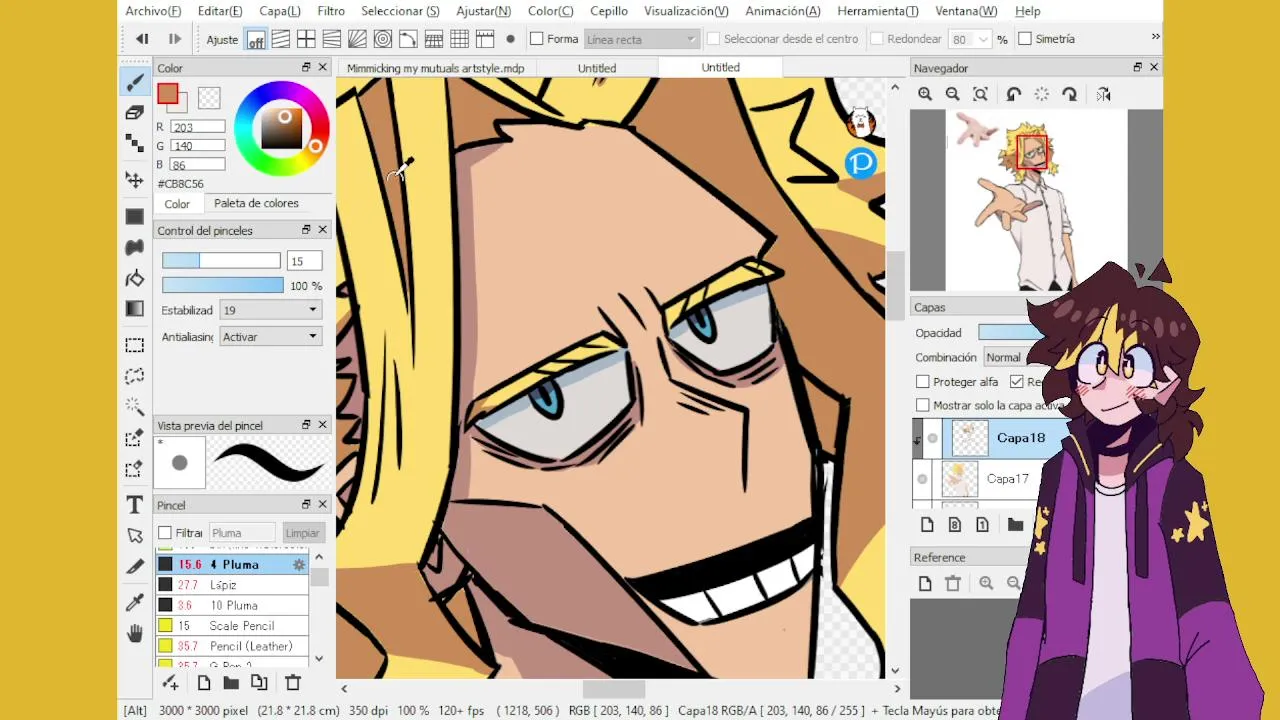Select the Text tool
The height and width of the screenshot is (720, 1280).
tap(135, 504)
